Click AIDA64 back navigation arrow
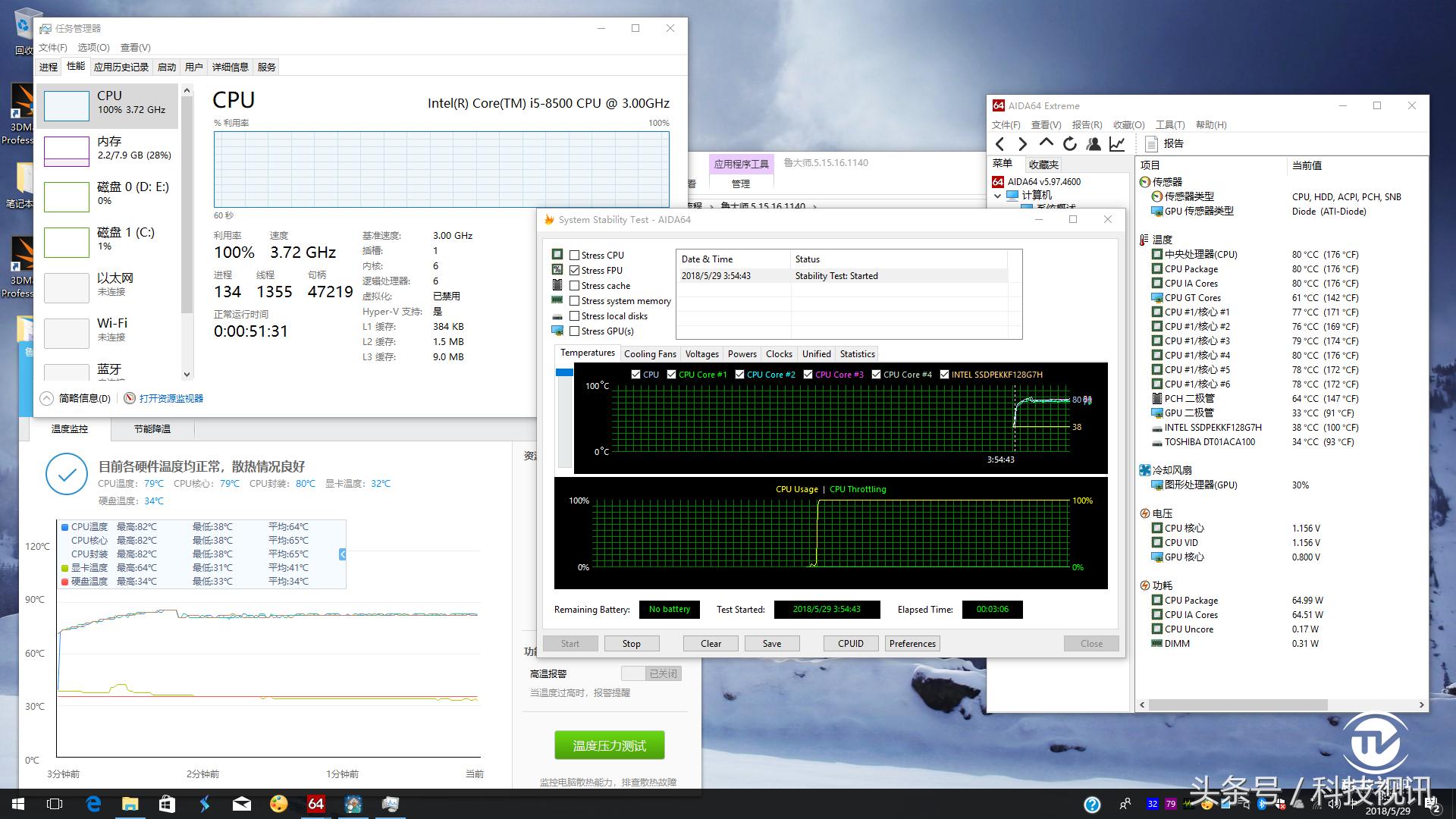The width and height of the screenshot is (1456, 819). coord(1000,144)
